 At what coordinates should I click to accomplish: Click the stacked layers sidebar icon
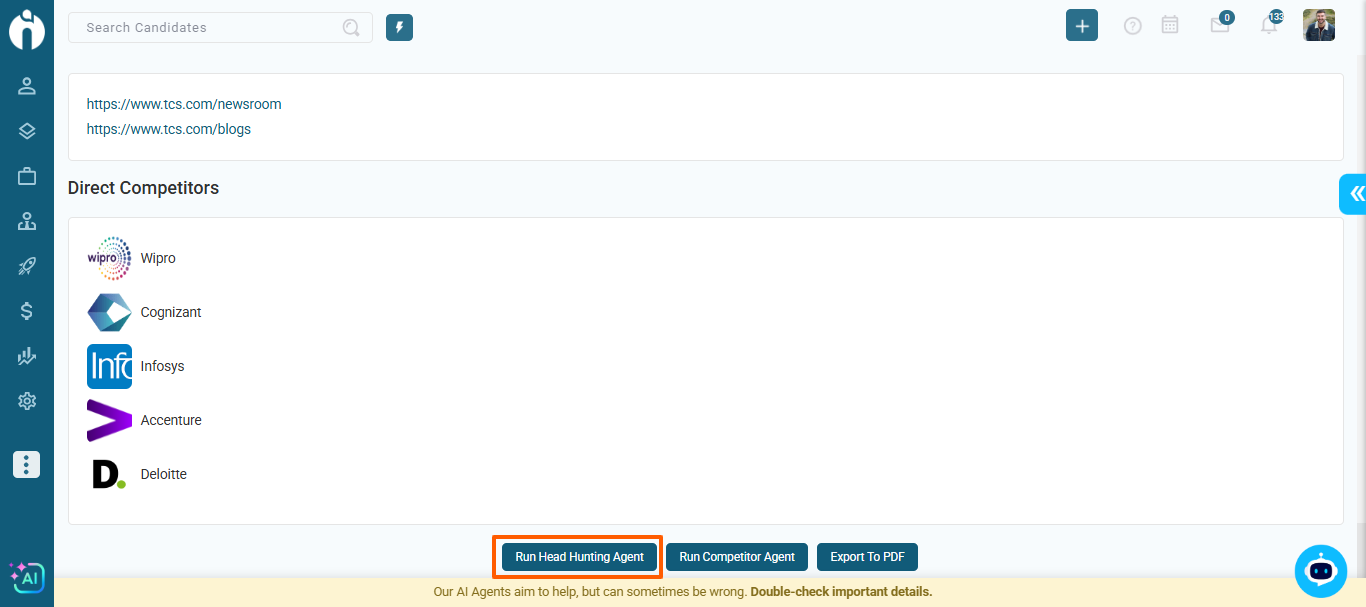pos(27,131)
